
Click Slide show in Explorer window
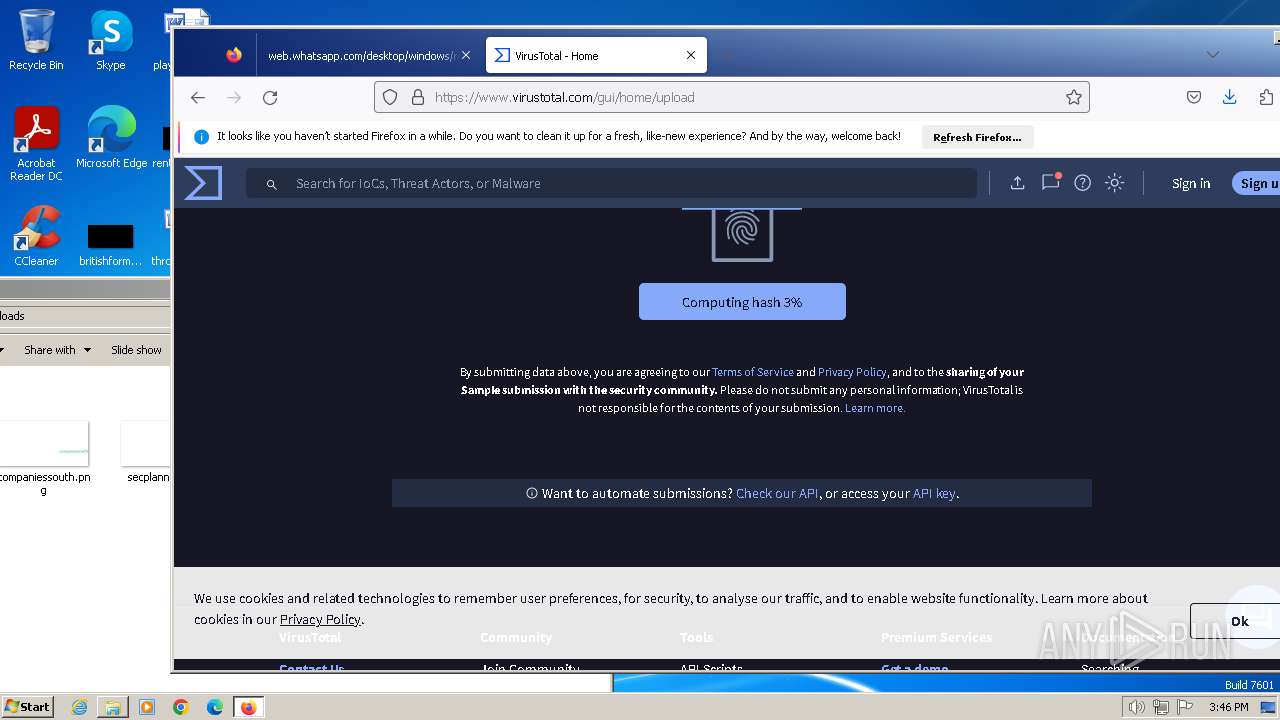point(136,350)
